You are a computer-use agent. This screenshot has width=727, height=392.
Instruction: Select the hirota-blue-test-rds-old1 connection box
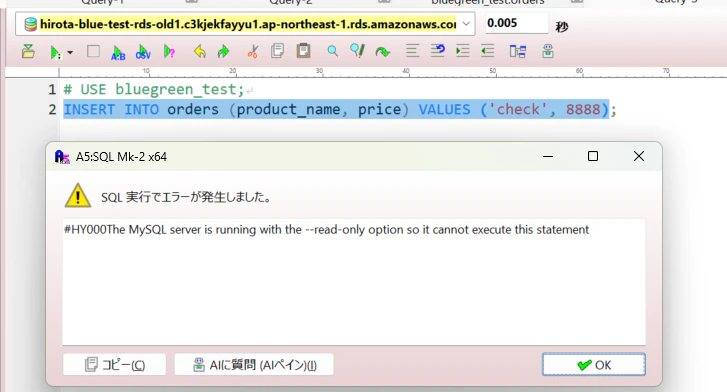coord(245,24)
